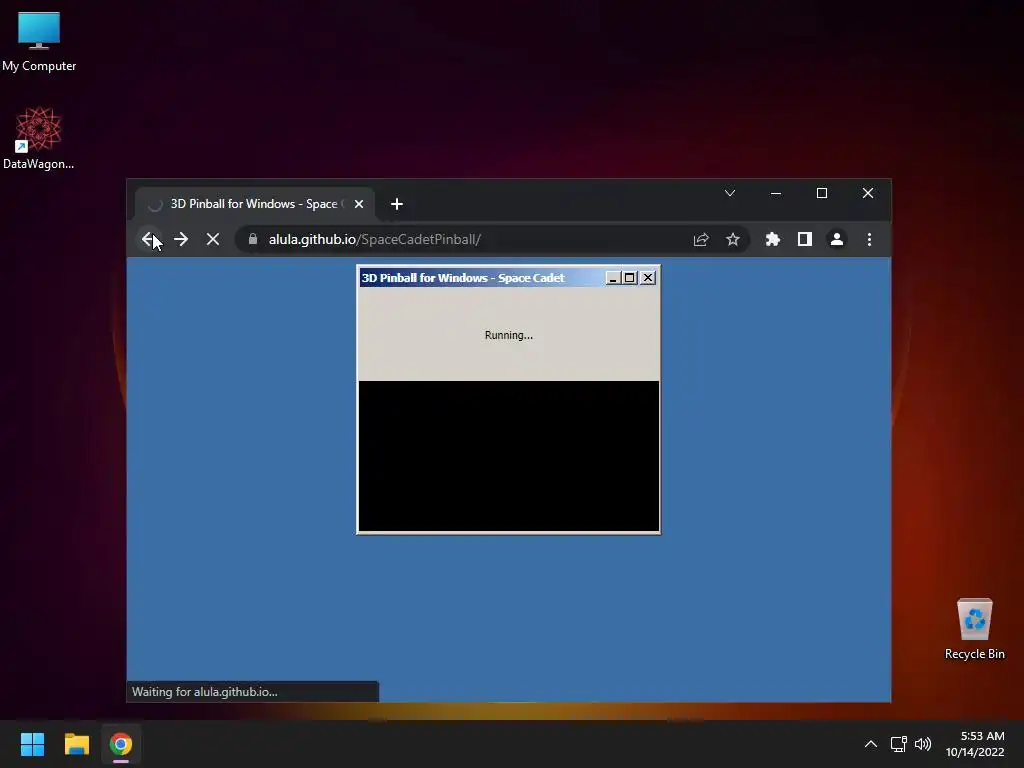Open the clock showing 5:53 AM
Viewport: 1024px width, 768px height.
[975, 744]
